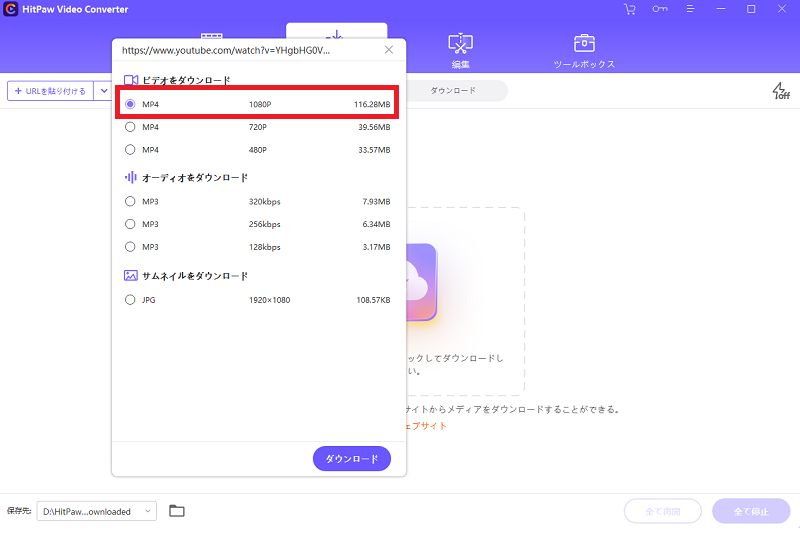Click the URLを貼り付ける button
The width and height of the screenshot is (800, 540).
coord(49,91)
